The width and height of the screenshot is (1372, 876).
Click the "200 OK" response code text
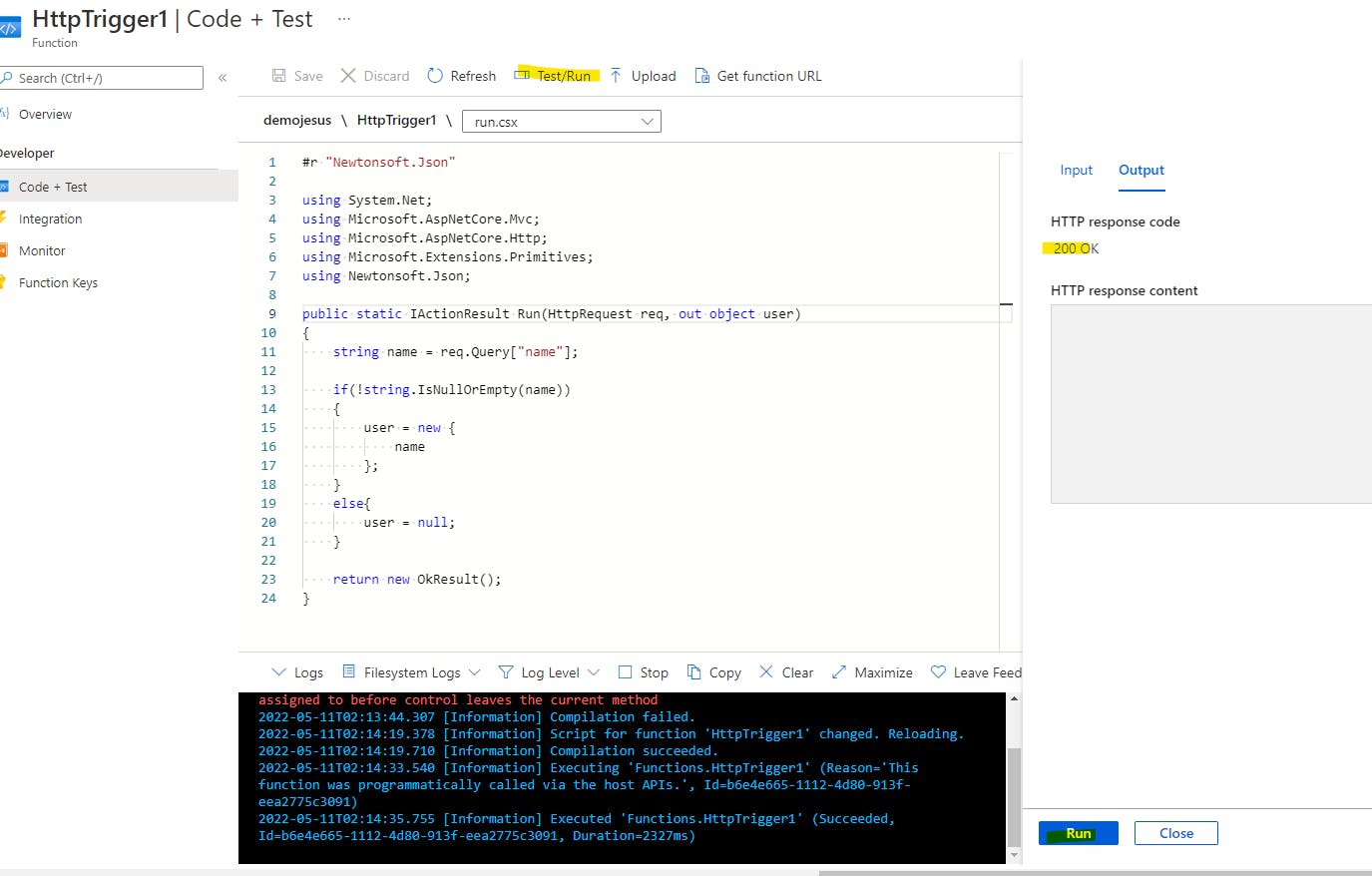(1076, 248)
